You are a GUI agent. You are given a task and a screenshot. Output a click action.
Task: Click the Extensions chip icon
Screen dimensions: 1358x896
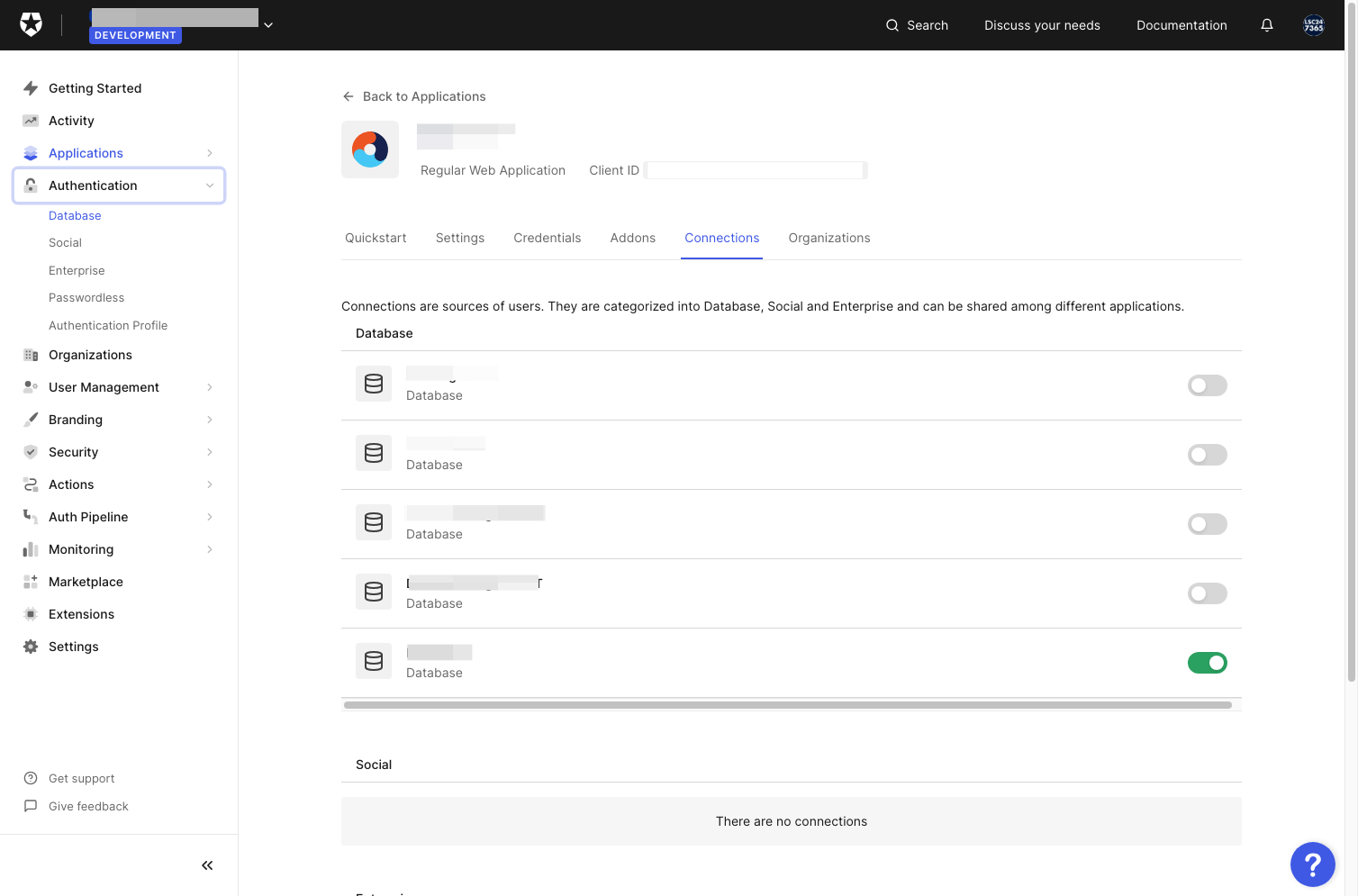point(31,614)
